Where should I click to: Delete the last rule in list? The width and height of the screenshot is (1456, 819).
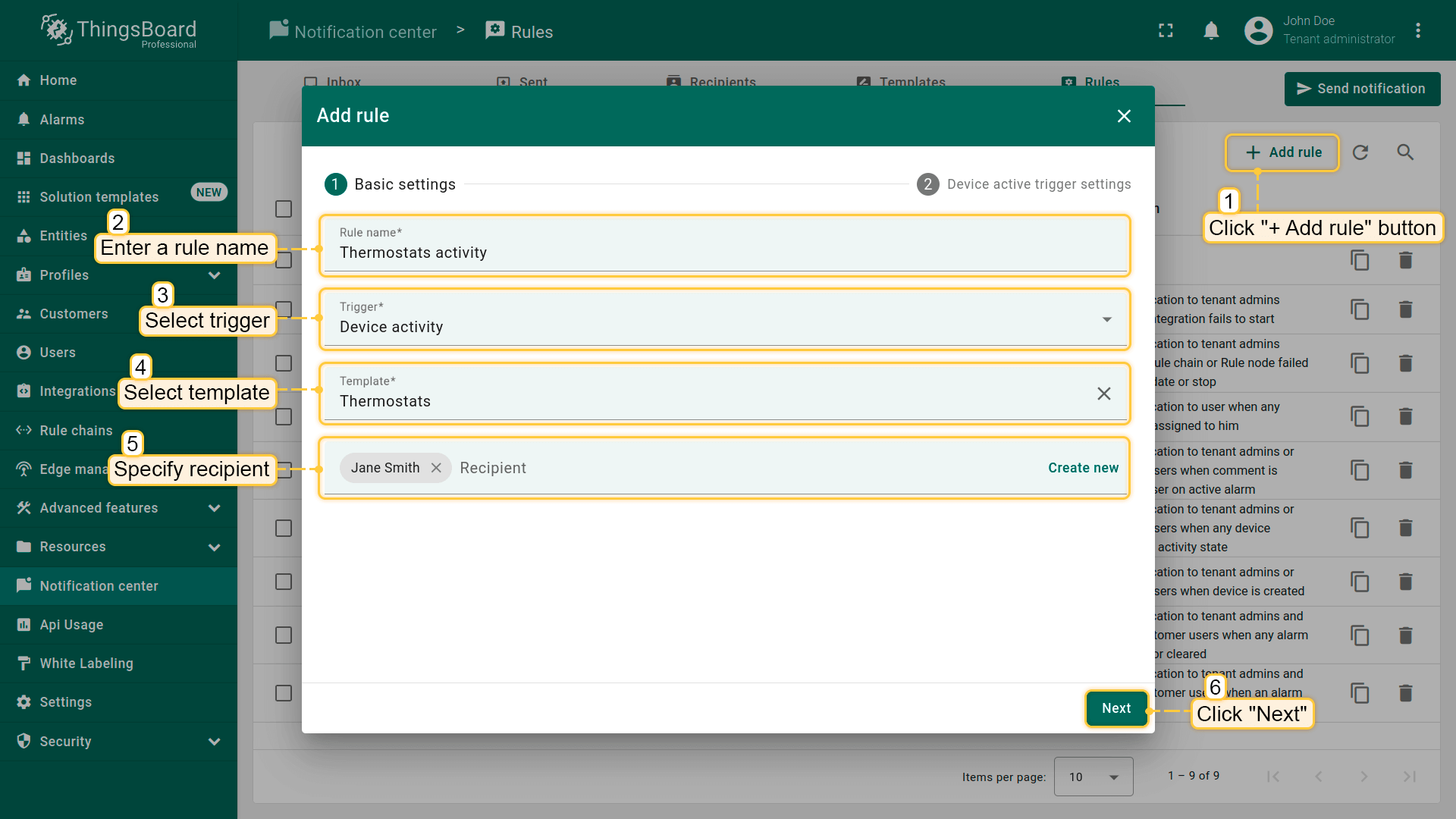1405,693
